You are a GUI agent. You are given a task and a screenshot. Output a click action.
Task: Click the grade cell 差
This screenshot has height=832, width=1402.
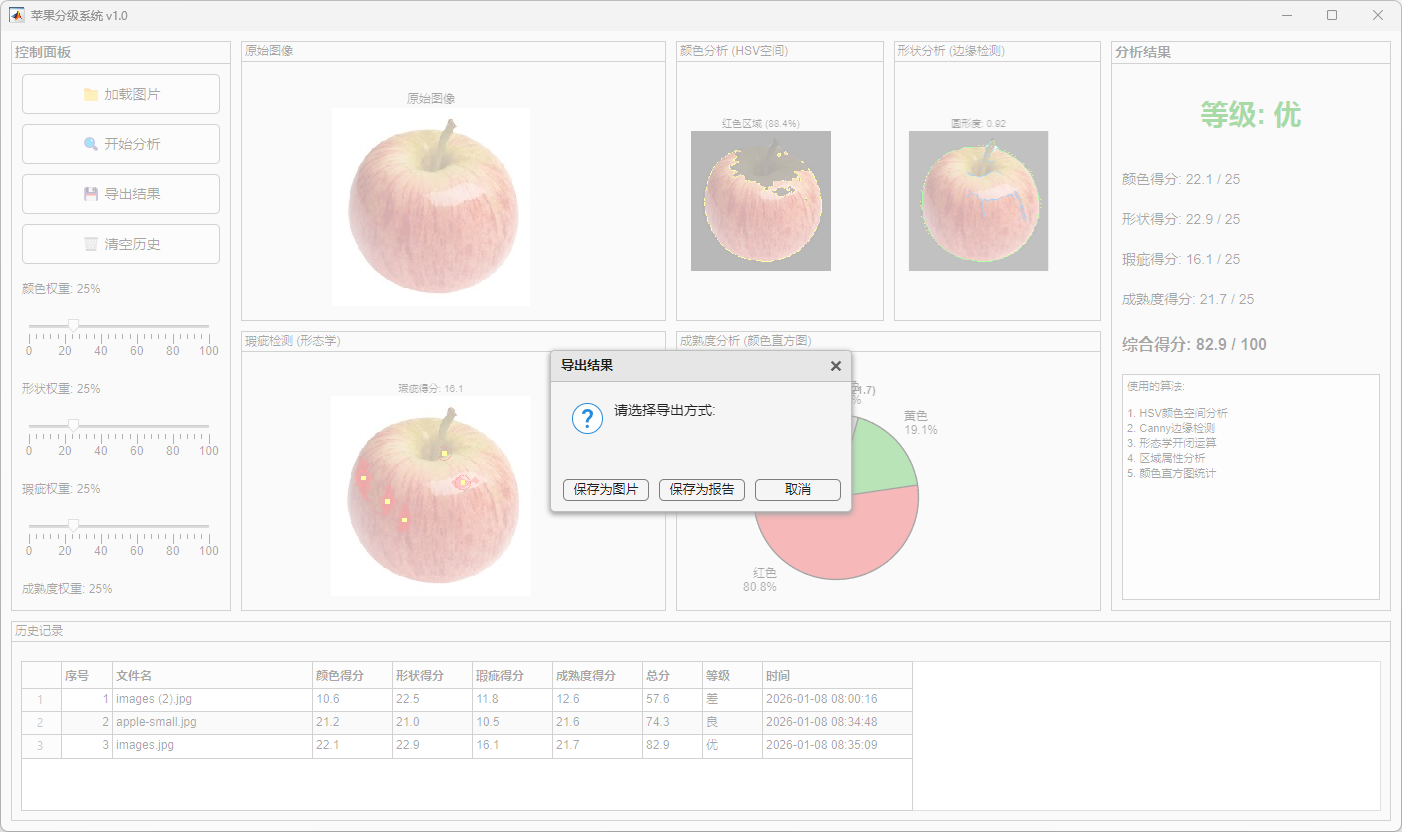pyautogui.click(x=732, y=699)
